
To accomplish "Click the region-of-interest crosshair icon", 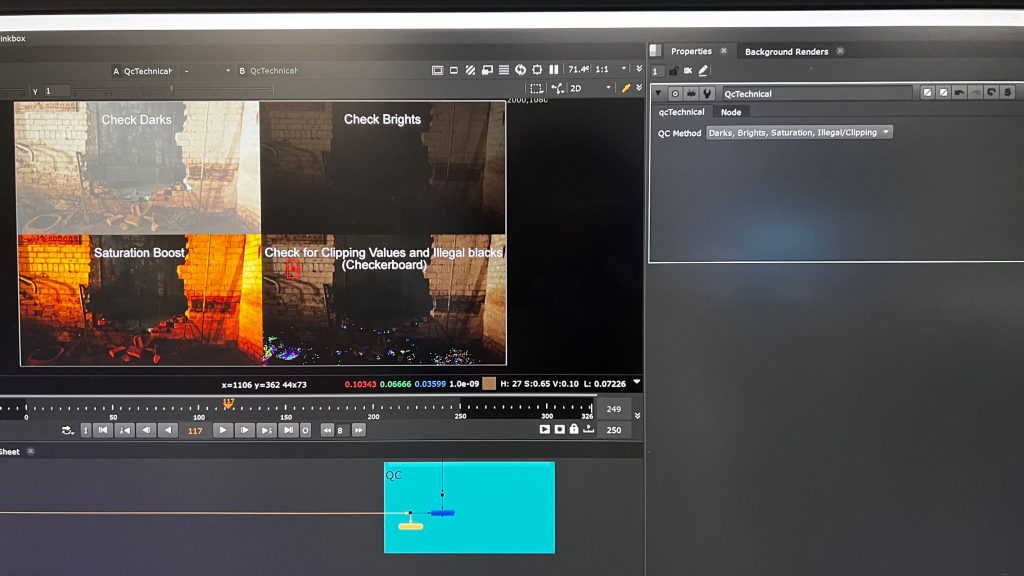I will (537, 70).
